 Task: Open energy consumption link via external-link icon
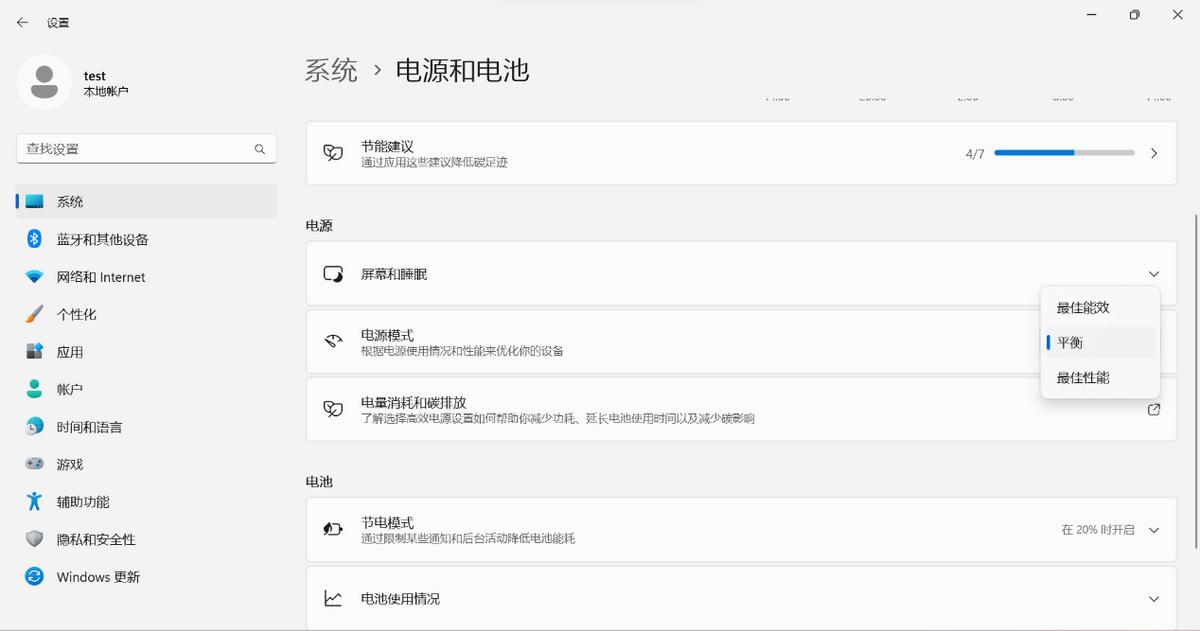[x=1154, y=409]
